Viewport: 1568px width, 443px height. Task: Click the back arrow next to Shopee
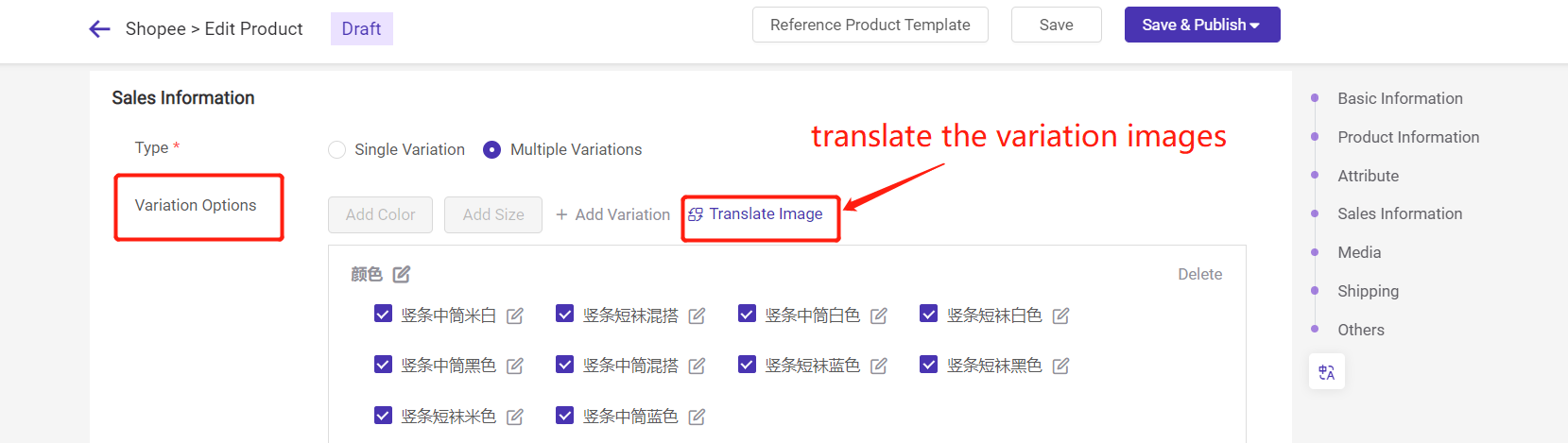pos(99,29)
